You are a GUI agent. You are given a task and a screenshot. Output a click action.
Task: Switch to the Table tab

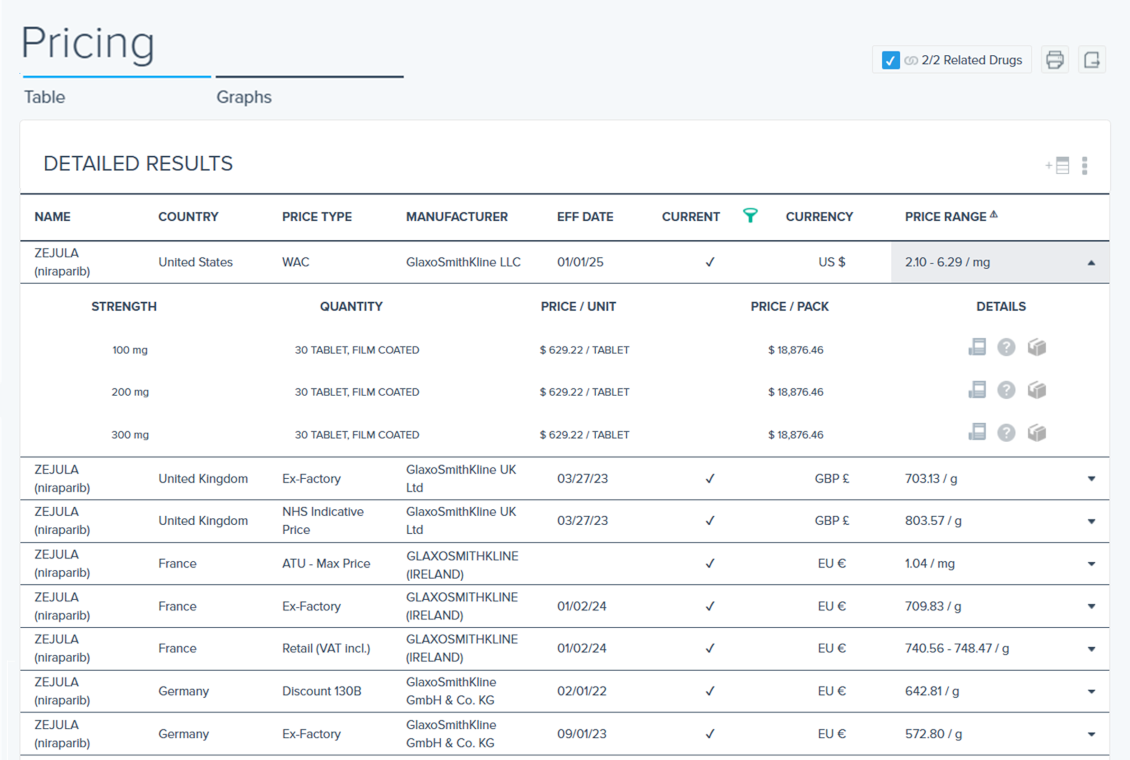[45, 97]
